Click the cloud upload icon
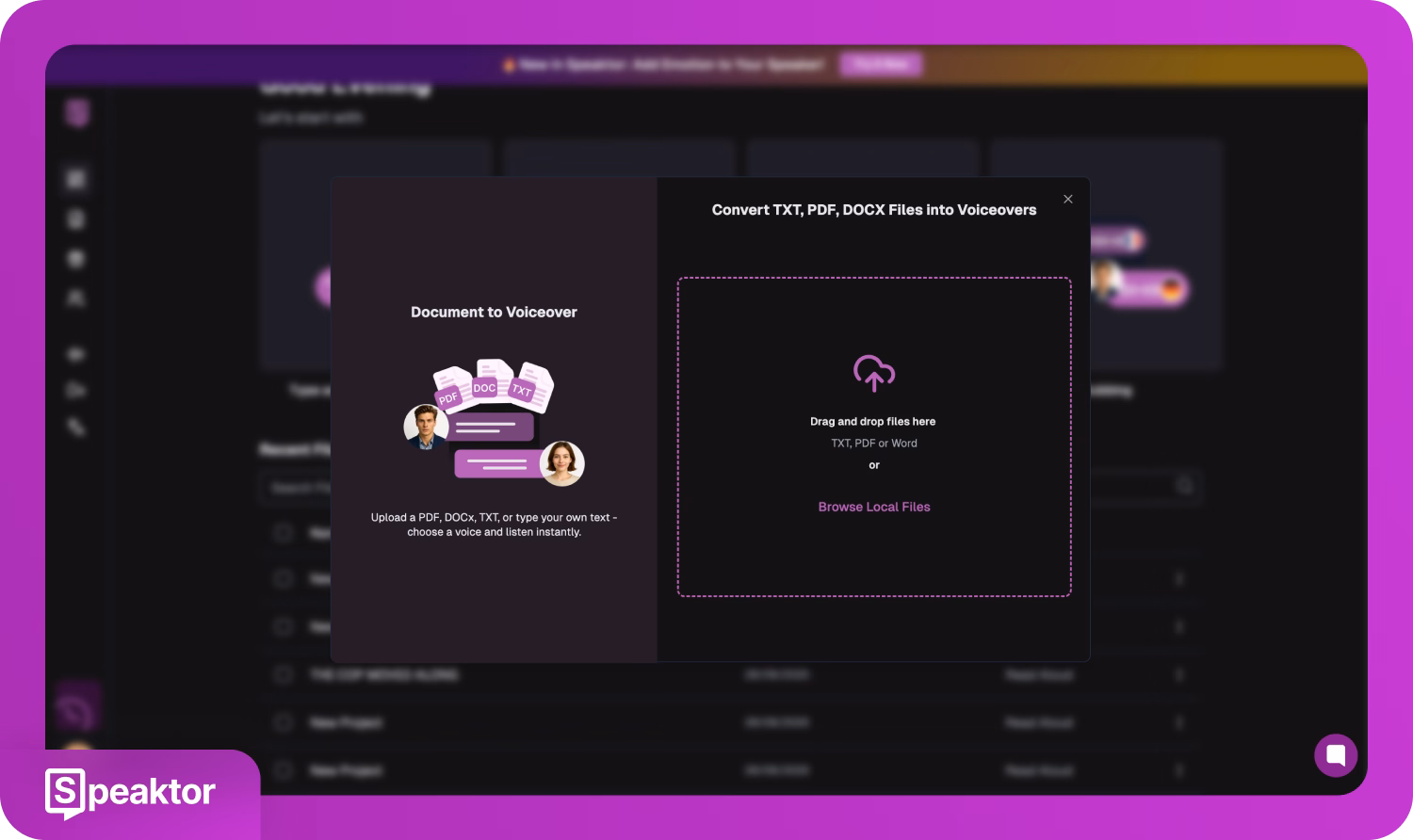Screen dimensions: 1413x840 pyautogui.click(x=873, y=373)
